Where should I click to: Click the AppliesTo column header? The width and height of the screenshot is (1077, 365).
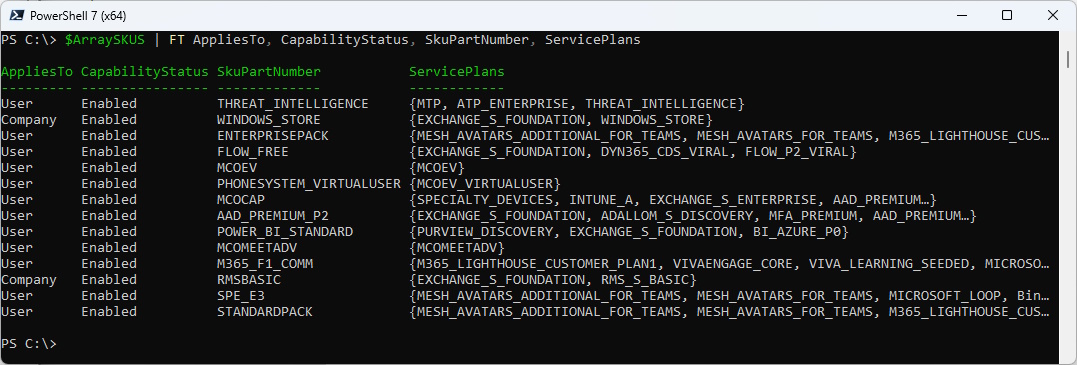coord(37,71)
